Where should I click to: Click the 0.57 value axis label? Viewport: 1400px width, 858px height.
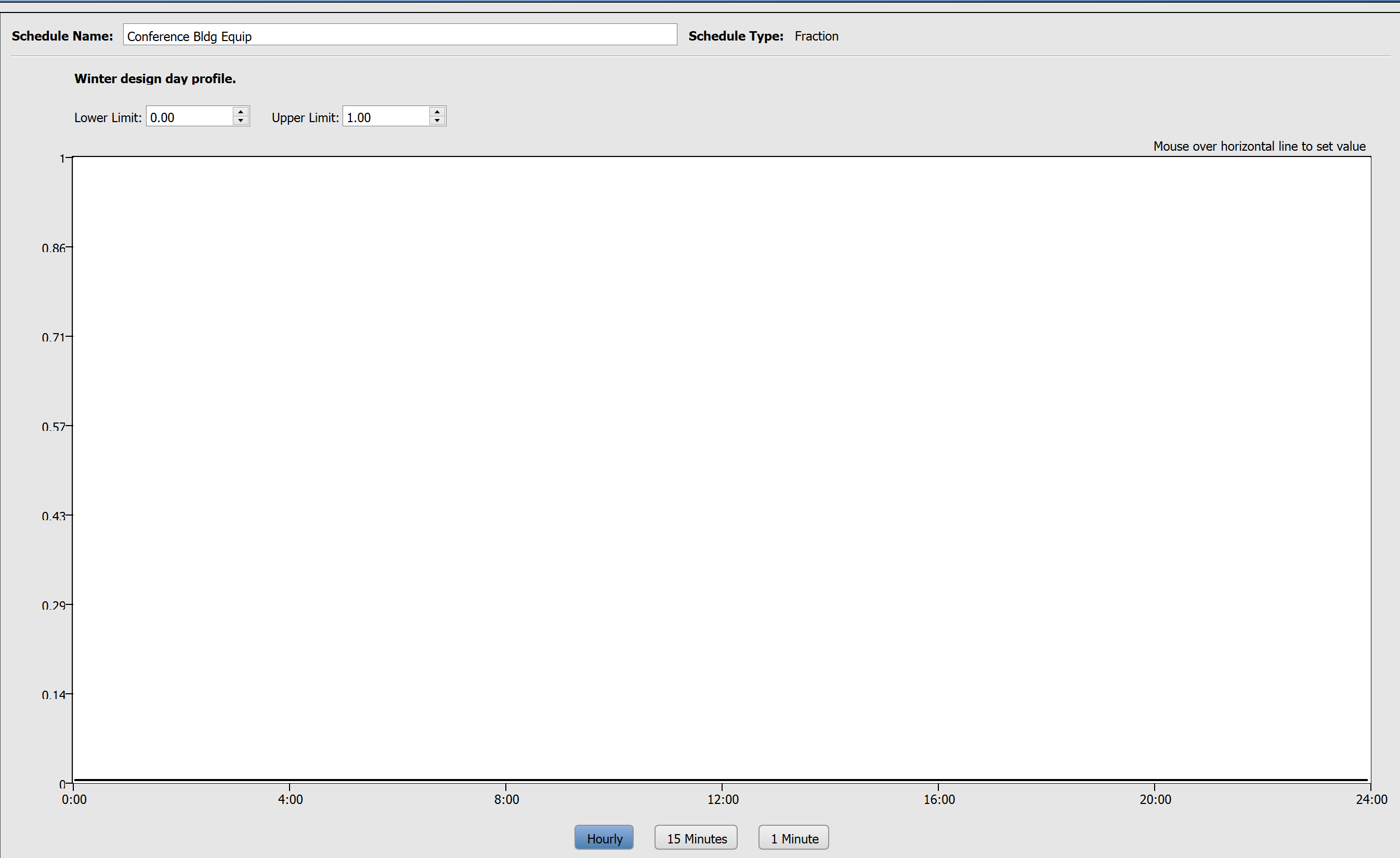(54, 427)
